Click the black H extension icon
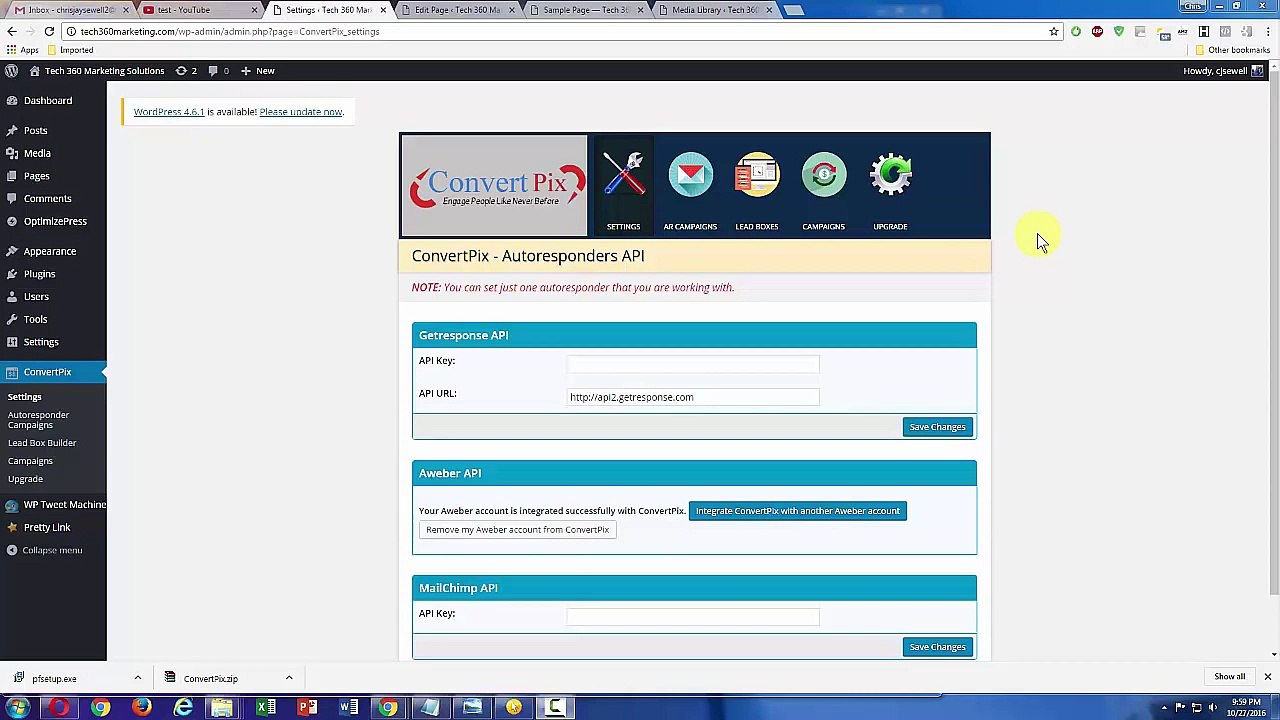Image resolution: width=1280 pixels, height=720 pixels. click(1204, 32)
